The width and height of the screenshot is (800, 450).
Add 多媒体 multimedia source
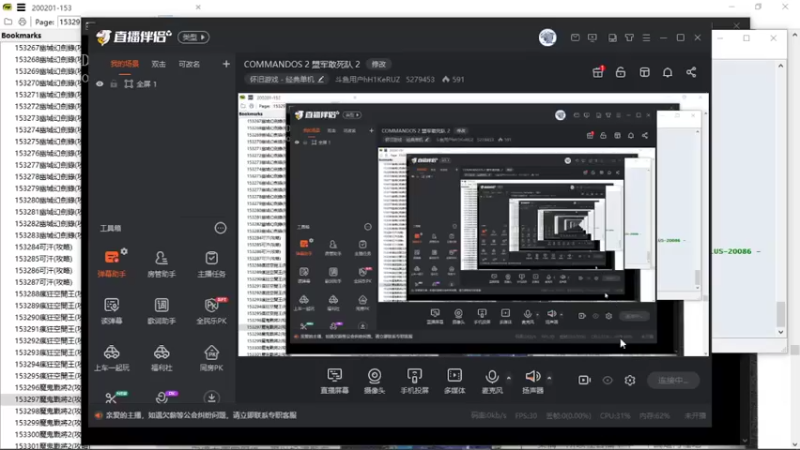[x=455, y=381]
